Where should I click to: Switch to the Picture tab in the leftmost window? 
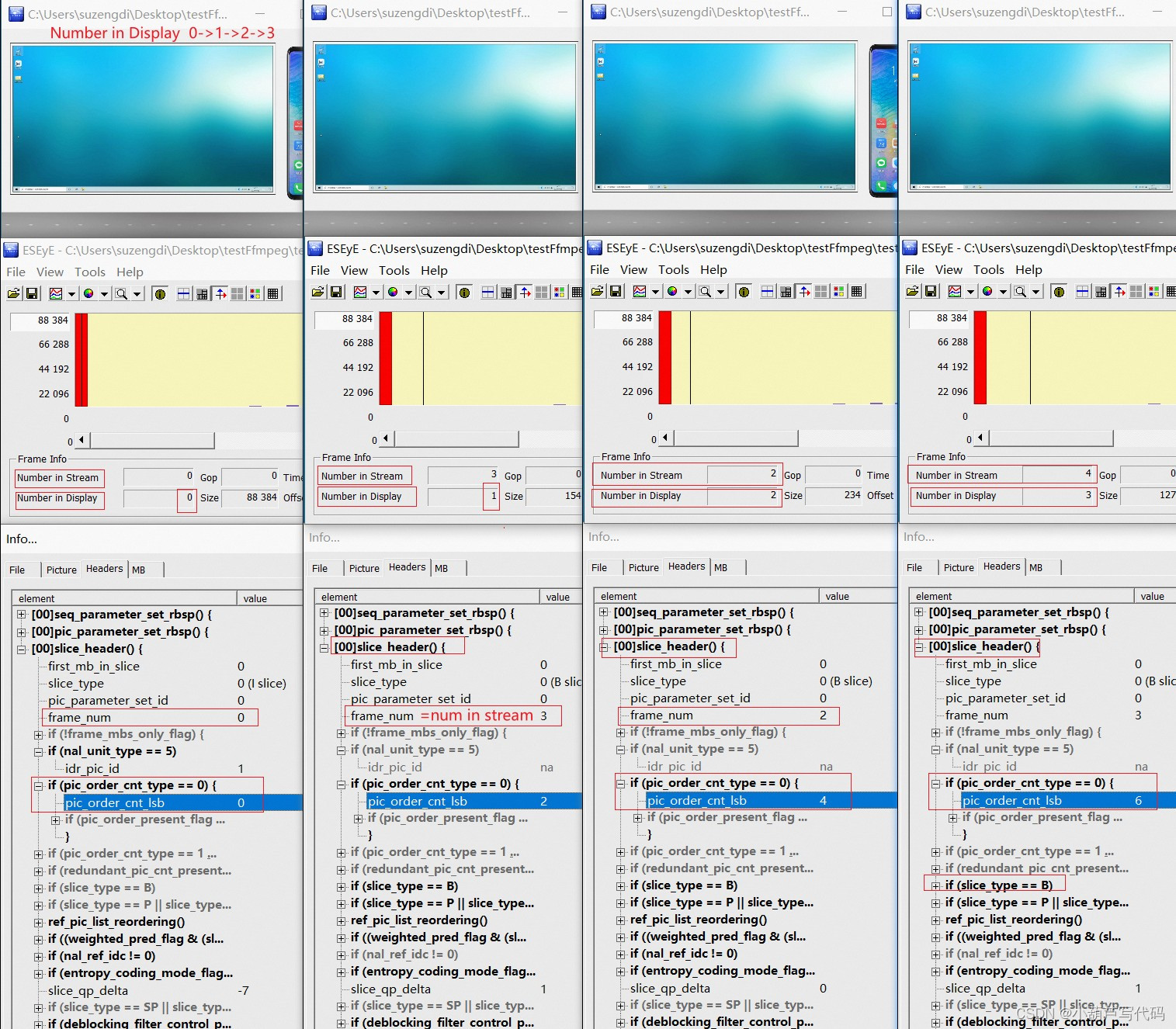(61, 570)
